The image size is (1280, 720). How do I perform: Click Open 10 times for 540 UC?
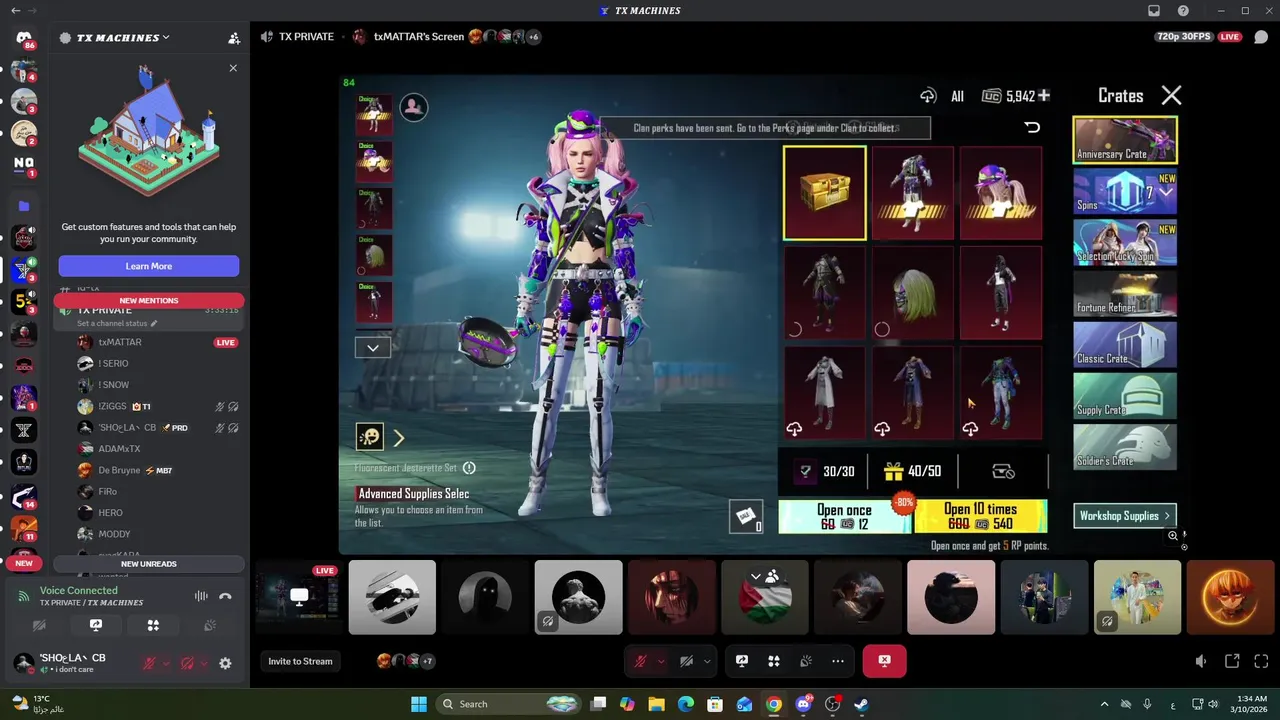(981, 516)
